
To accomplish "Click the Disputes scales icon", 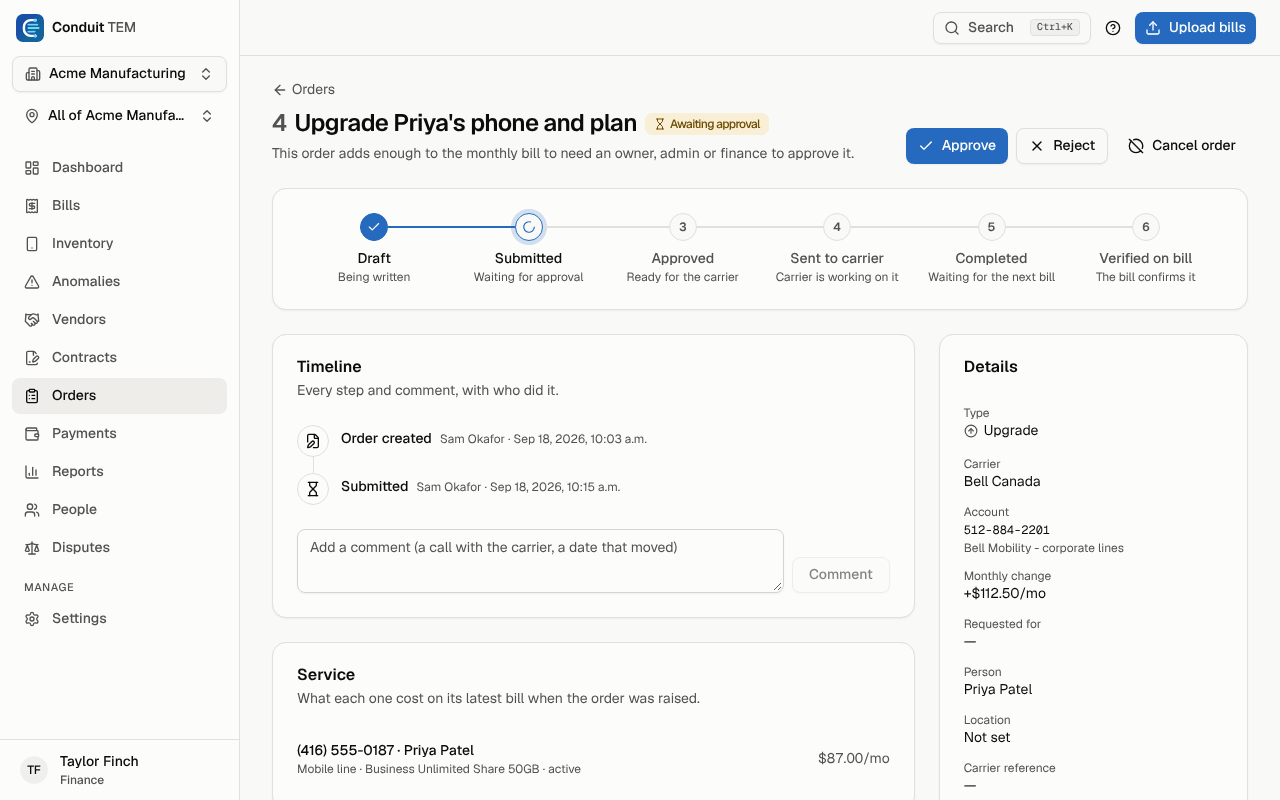I will point(32,548).
